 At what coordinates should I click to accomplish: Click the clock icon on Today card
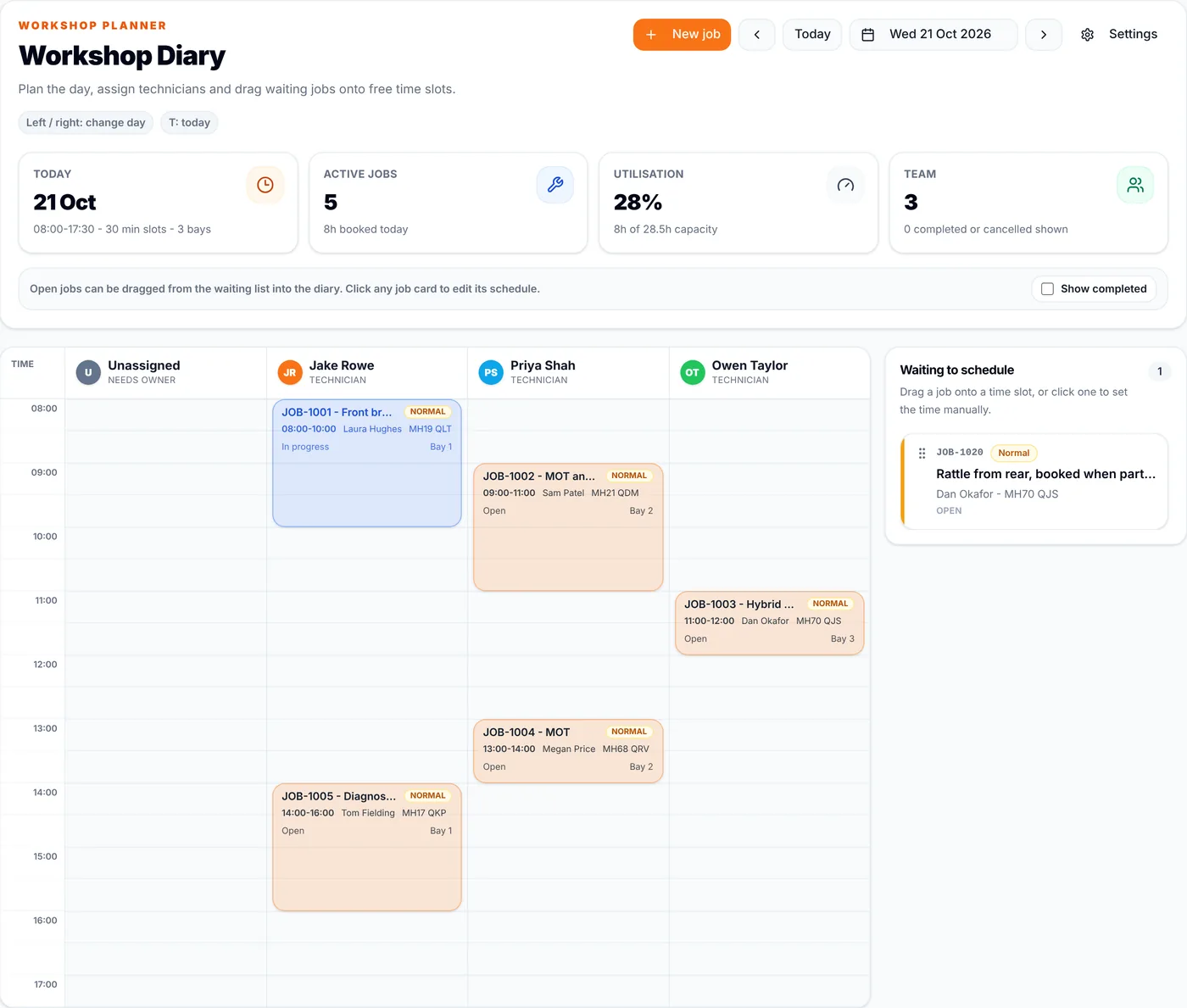pyautogui.click(x=265, y=185)
